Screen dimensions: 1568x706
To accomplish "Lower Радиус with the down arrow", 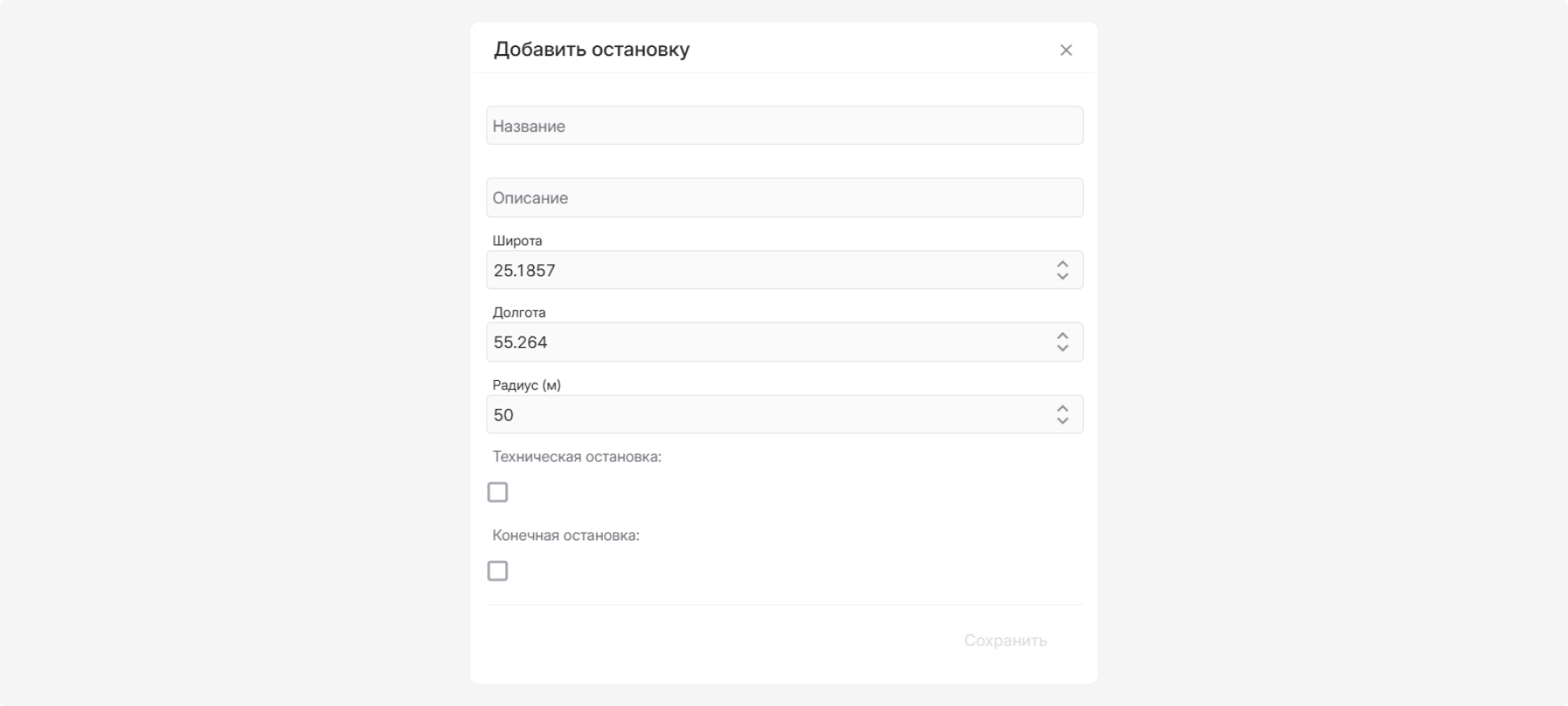I will 1063,421.
